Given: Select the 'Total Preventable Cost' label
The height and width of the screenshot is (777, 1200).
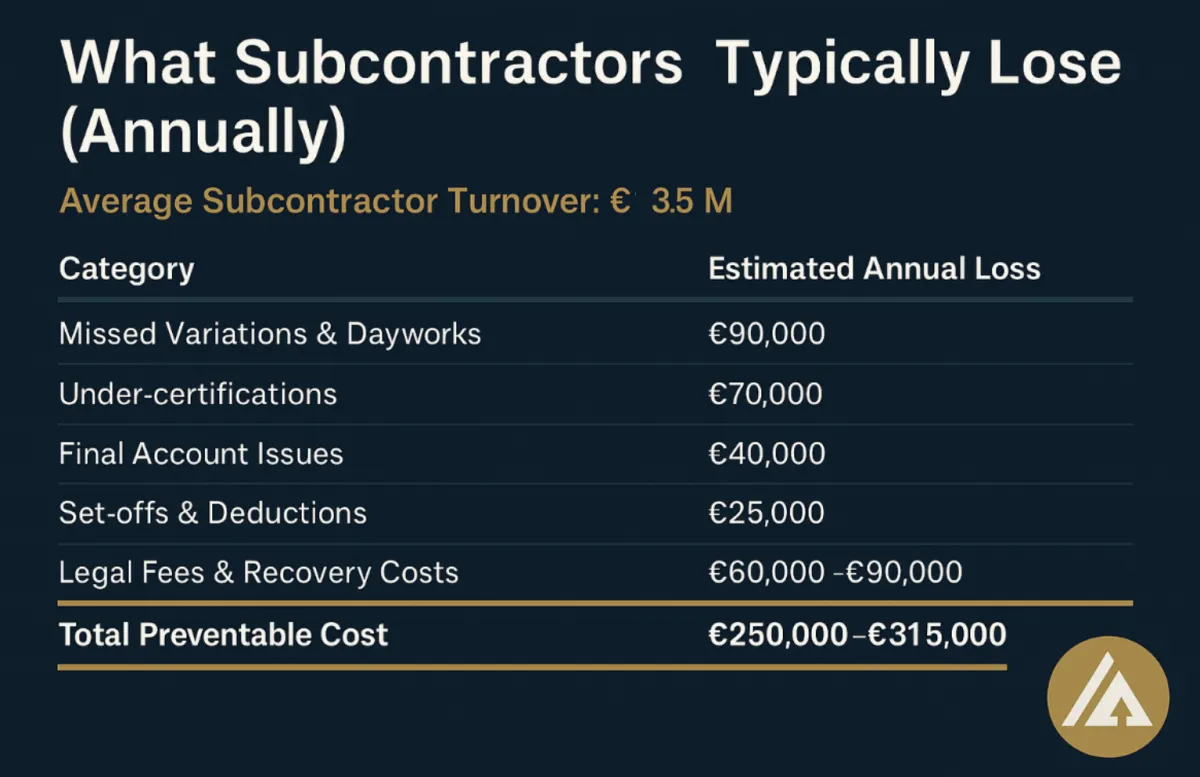Looking at the screenshot, I should (224, 634).
